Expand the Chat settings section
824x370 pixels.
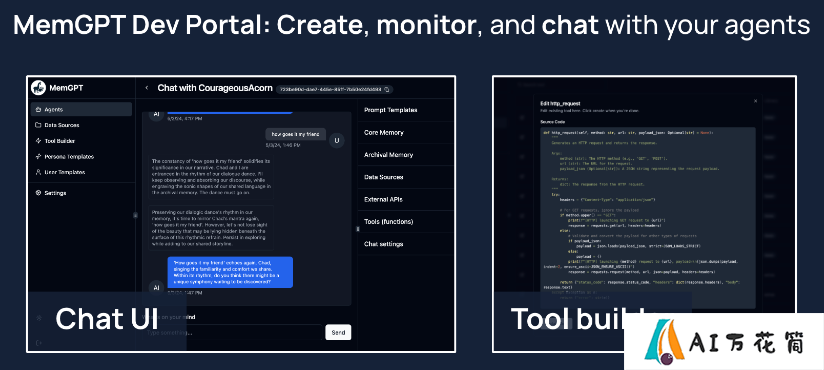point(405,244)
